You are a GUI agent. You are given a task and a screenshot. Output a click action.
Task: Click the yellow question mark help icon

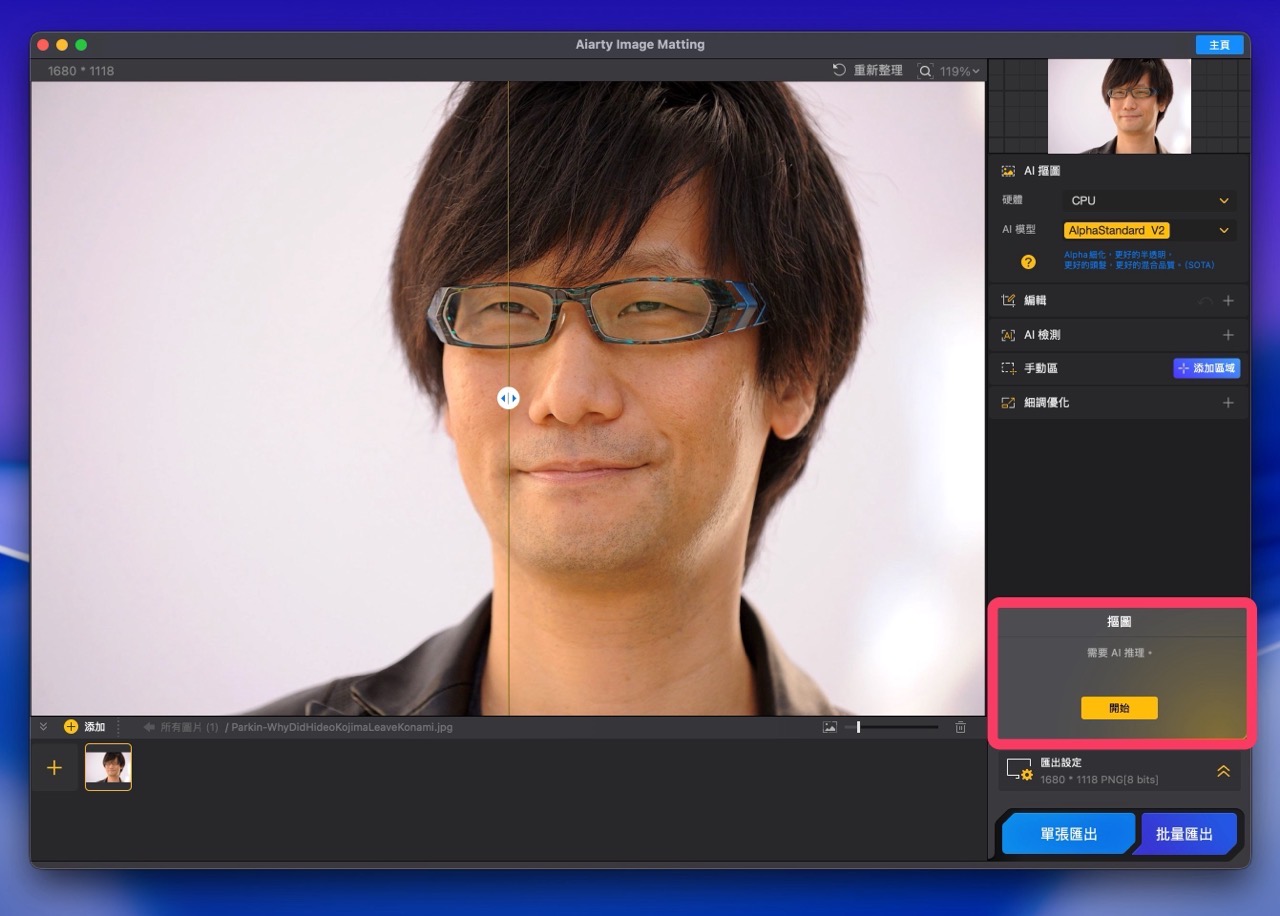(x=1027, y=262)
